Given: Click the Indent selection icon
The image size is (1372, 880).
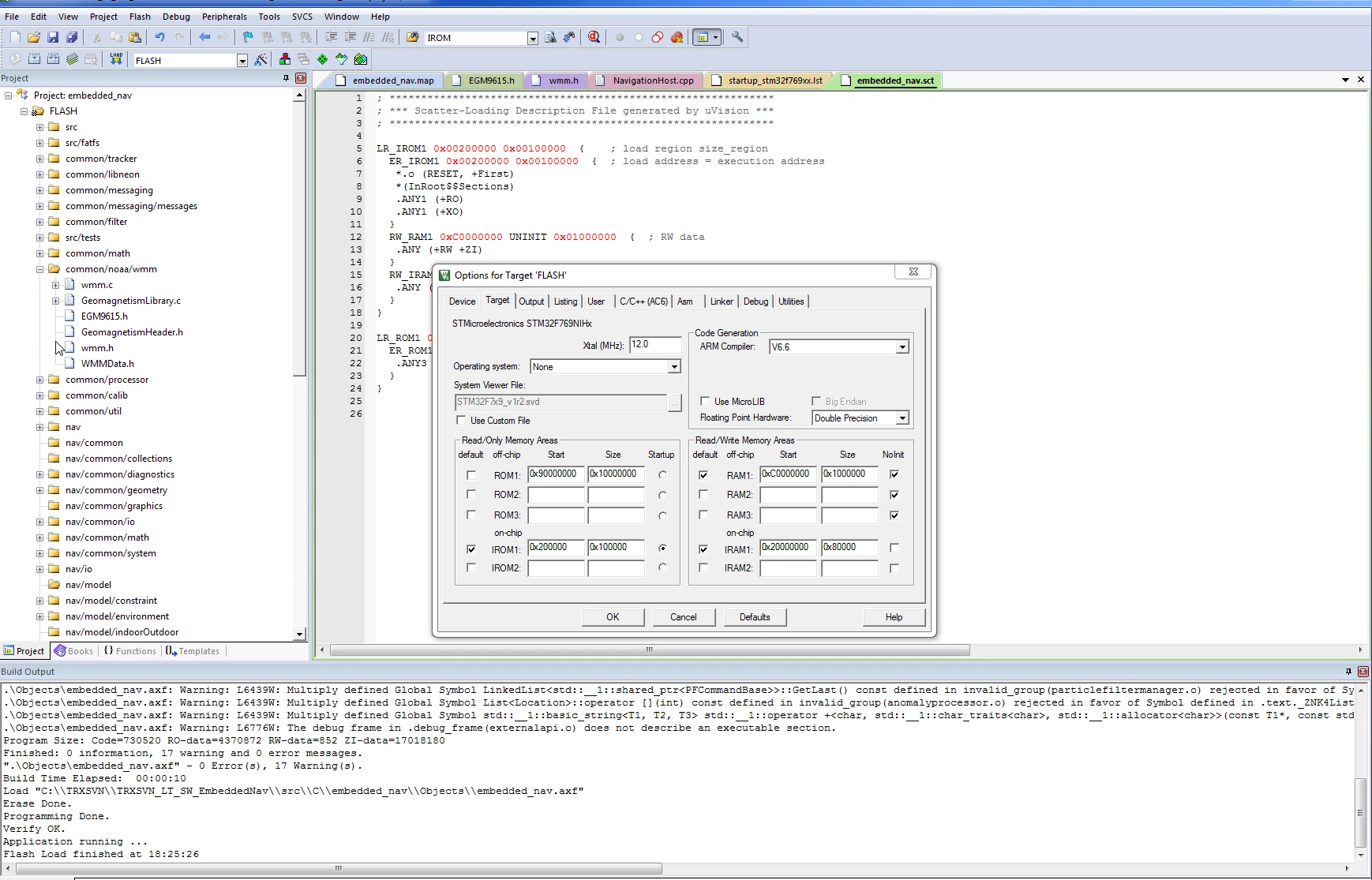Looking at the screenshot, I should click(x=331, y=37).
